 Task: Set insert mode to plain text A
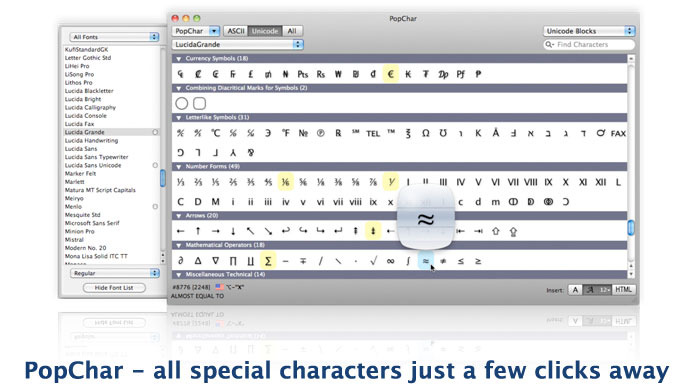pos(575,290)
